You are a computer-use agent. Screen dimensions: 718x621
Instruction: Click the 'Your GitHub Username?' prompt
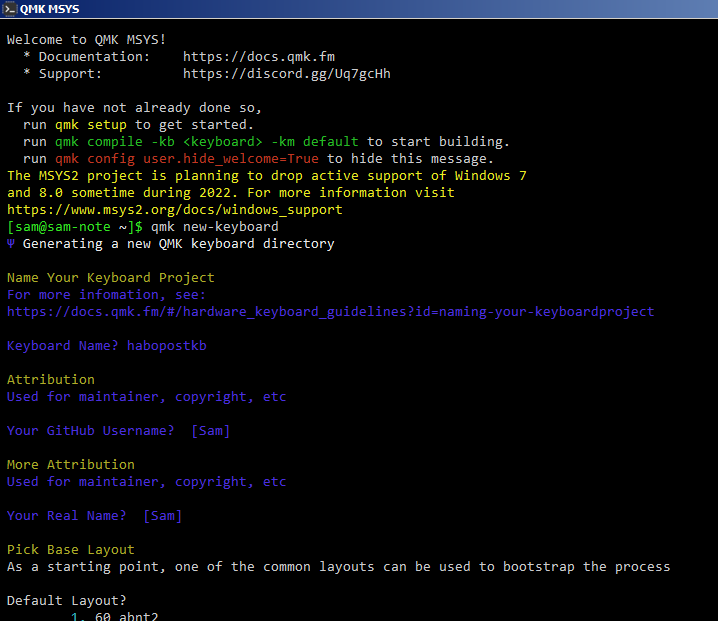pos(90,431)
